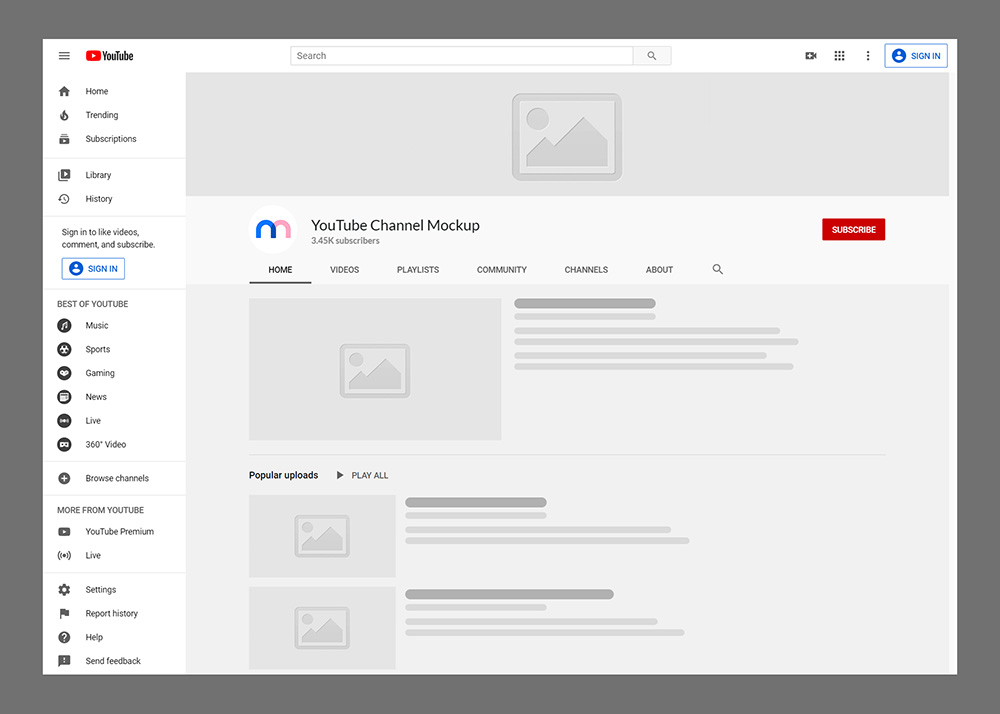Click the Settings gear icon

64,590
